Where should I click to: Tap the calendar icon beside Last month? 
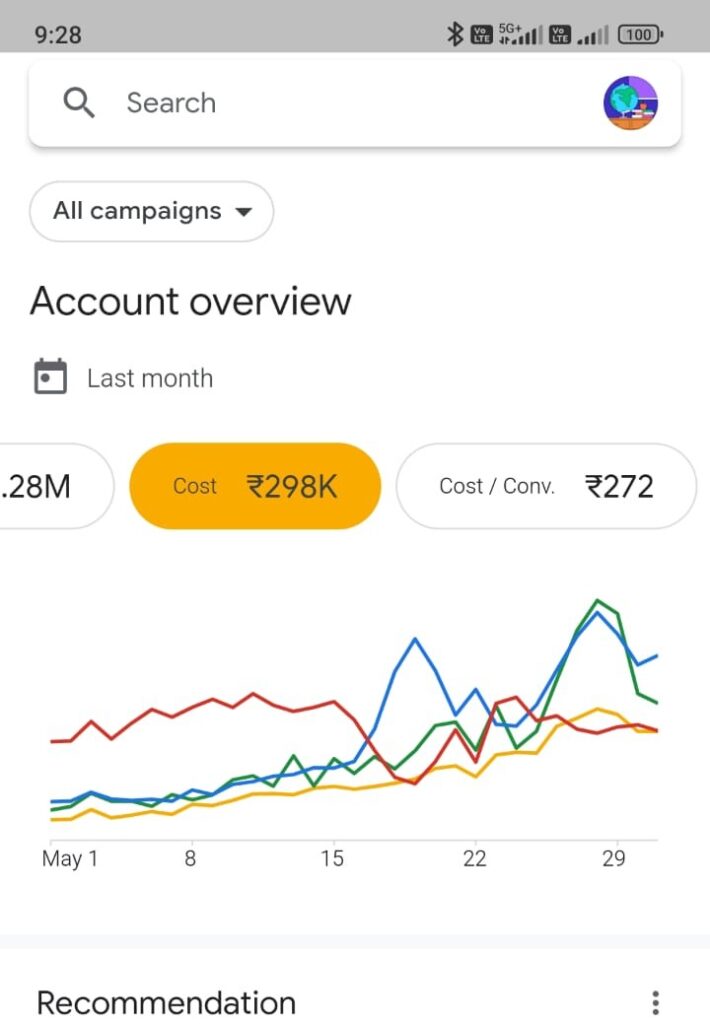pyautogui.click(x=50, y=378)
